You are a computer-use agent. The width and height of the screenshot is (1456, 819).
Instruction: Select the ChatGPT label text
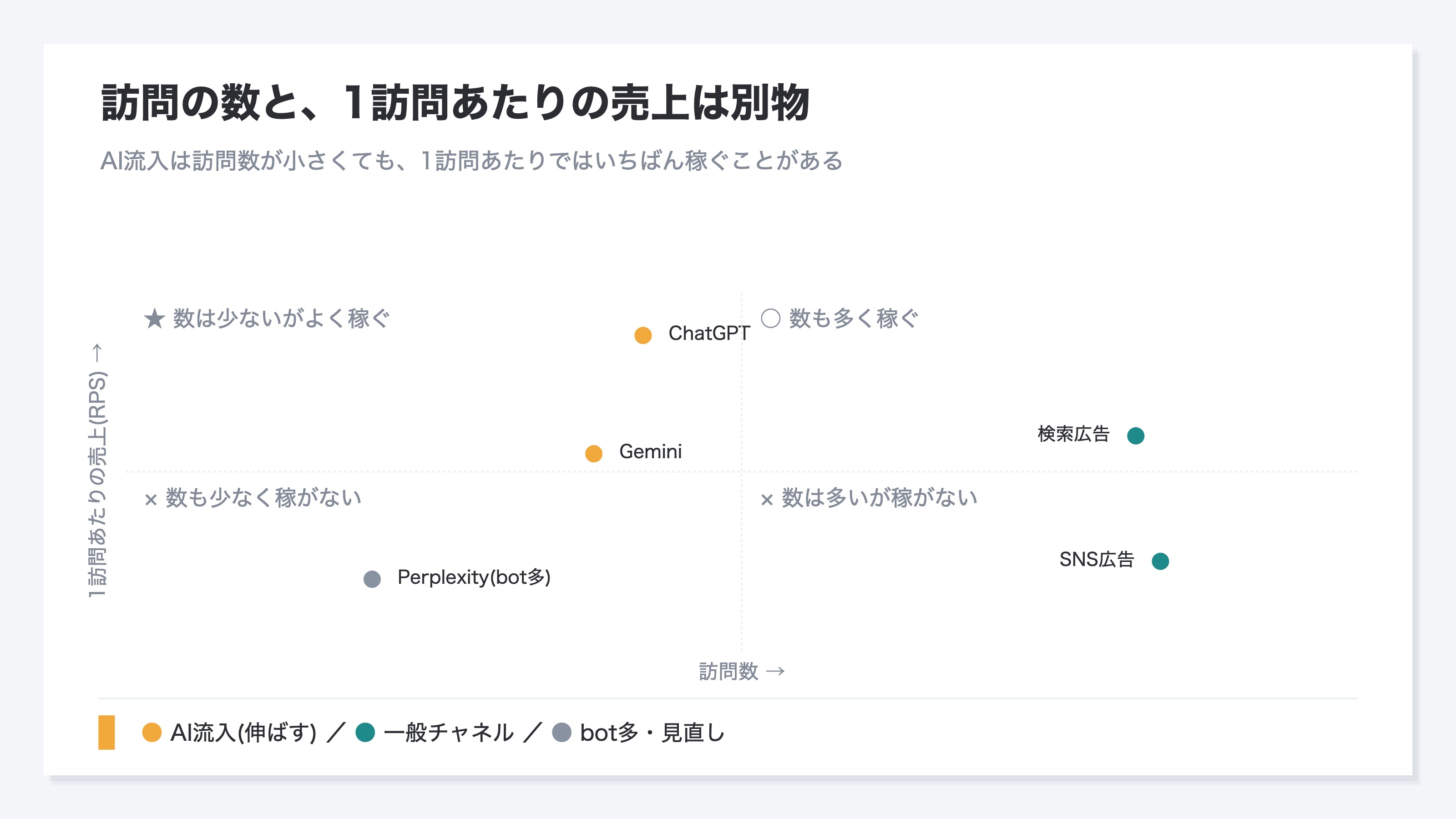(709, 334)
